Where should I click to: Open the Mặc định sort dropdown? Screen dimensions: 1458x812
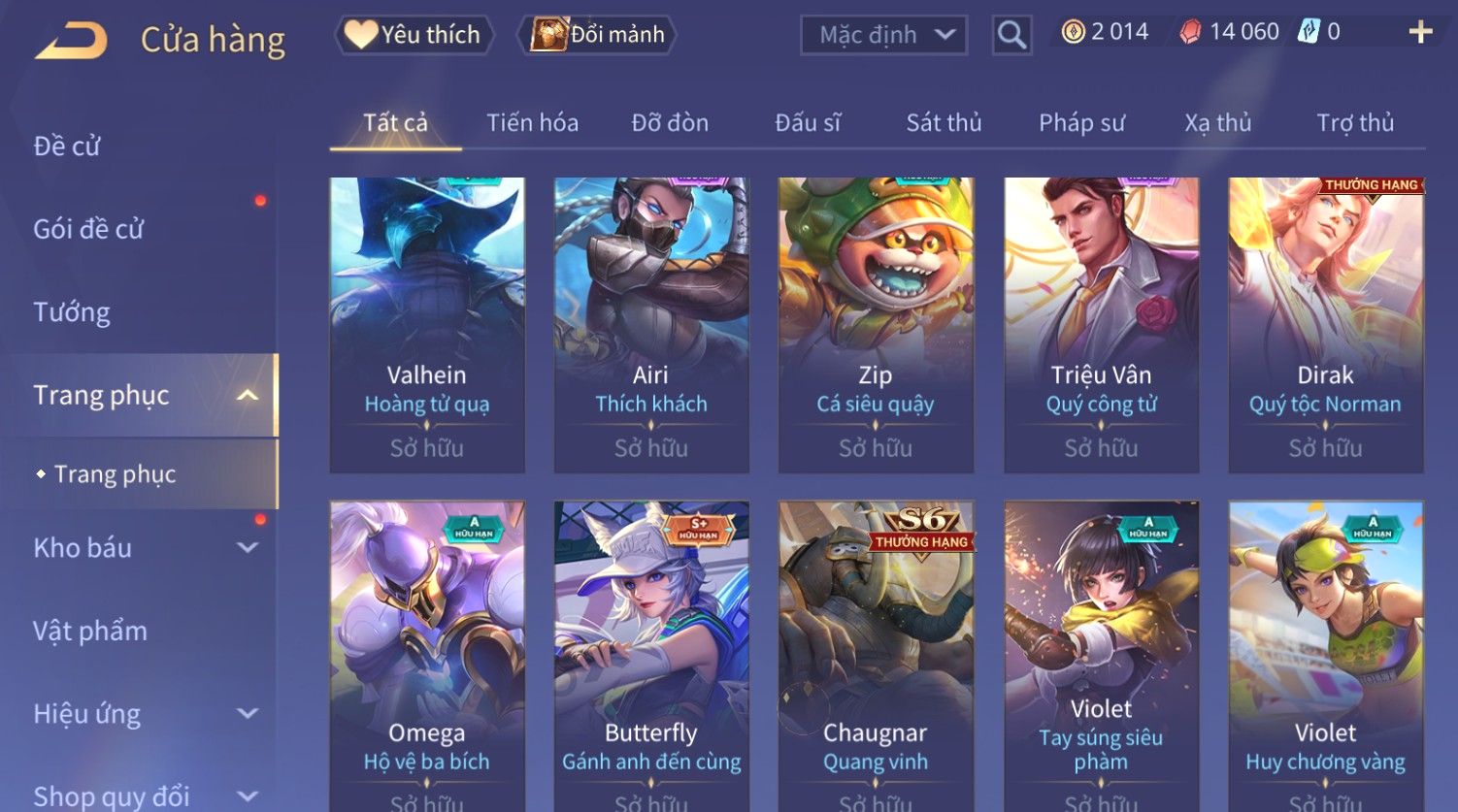(x=883, y=35)
